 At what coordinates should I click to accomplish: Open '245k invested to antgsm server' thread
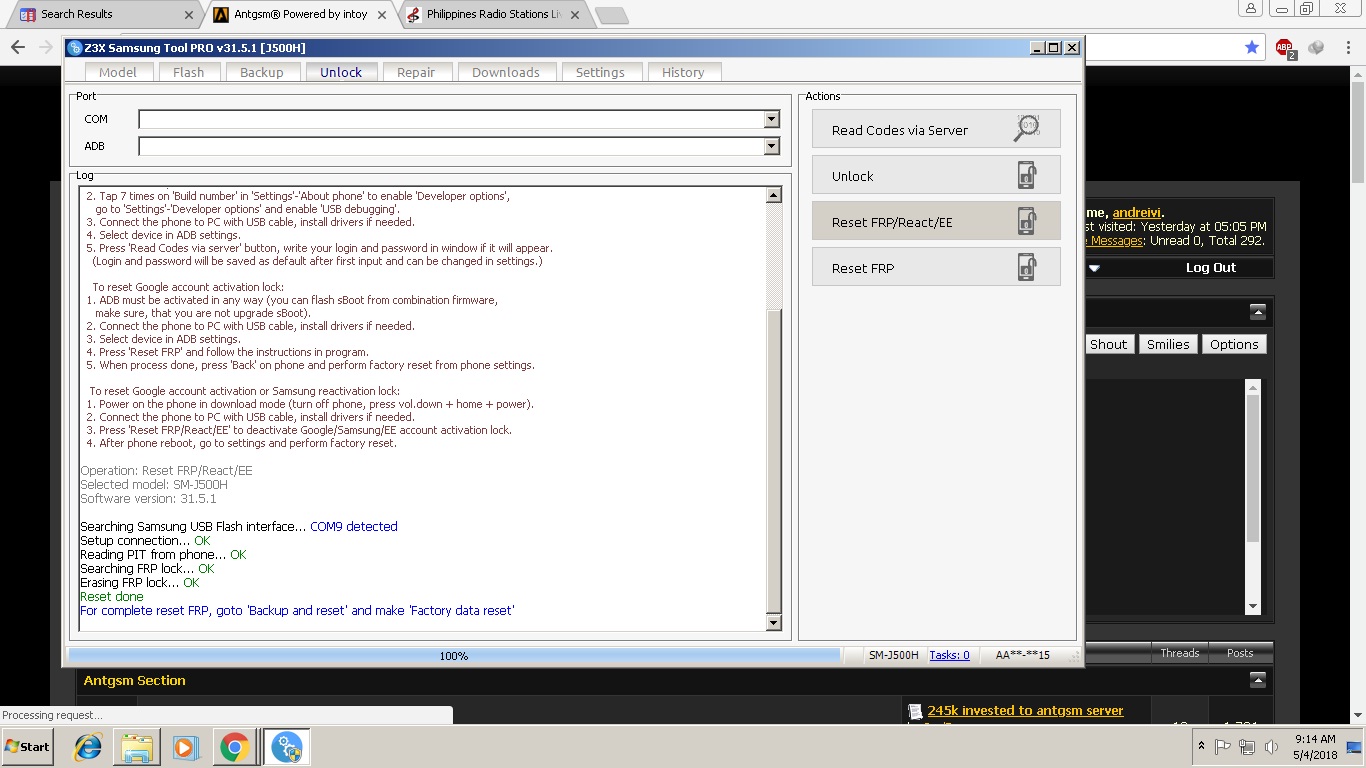(1025, 710)
